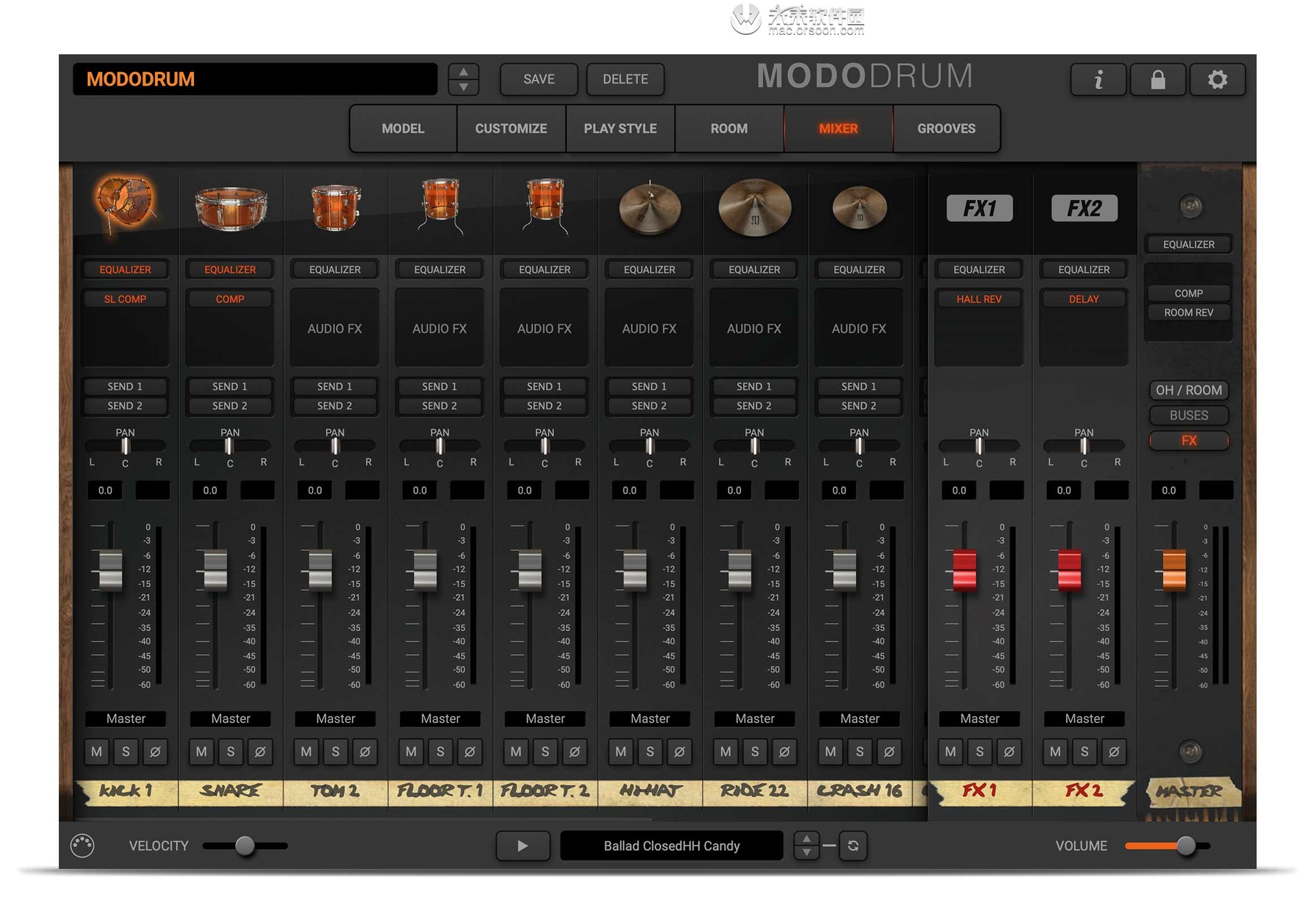1316x921 pixels.
Task: Open settings with the gear icon
Action: click(x=1217, y=80)
